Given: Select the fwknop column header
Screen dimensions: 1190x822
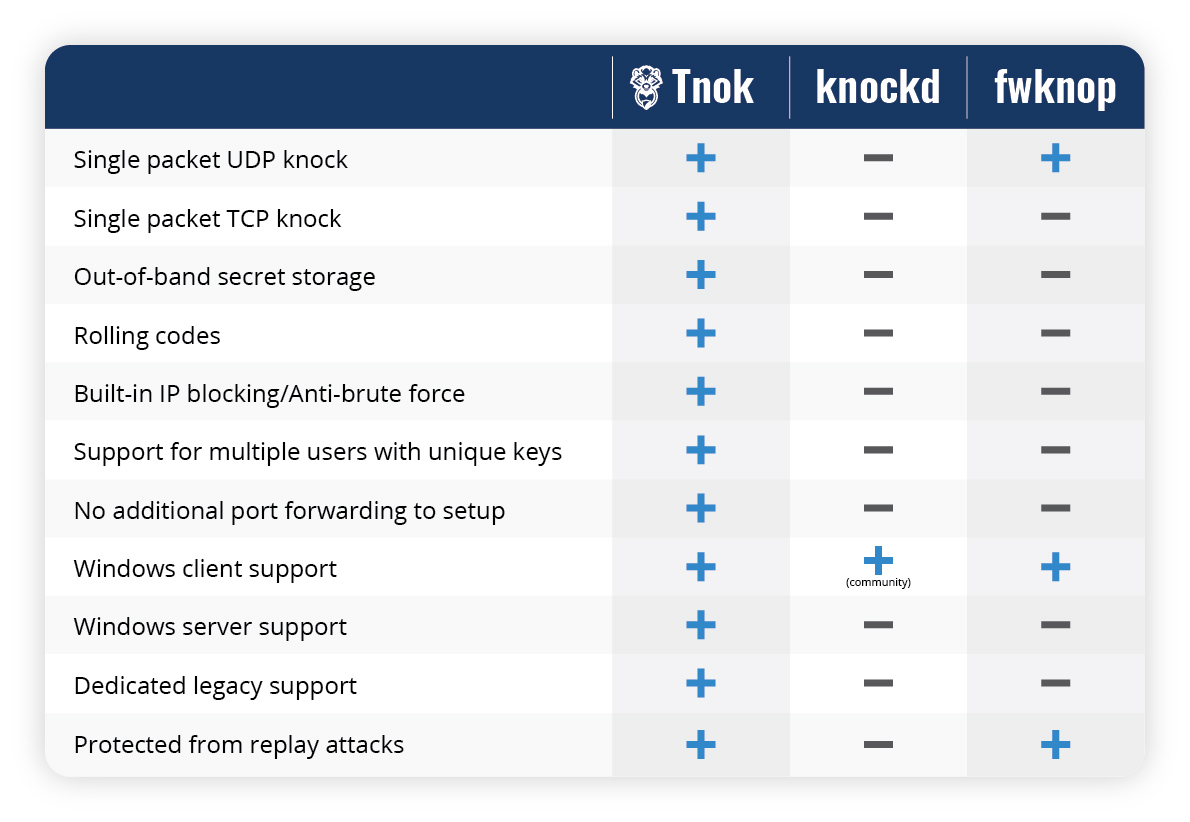Looking at the screenshot, I should pos(1055,89).
